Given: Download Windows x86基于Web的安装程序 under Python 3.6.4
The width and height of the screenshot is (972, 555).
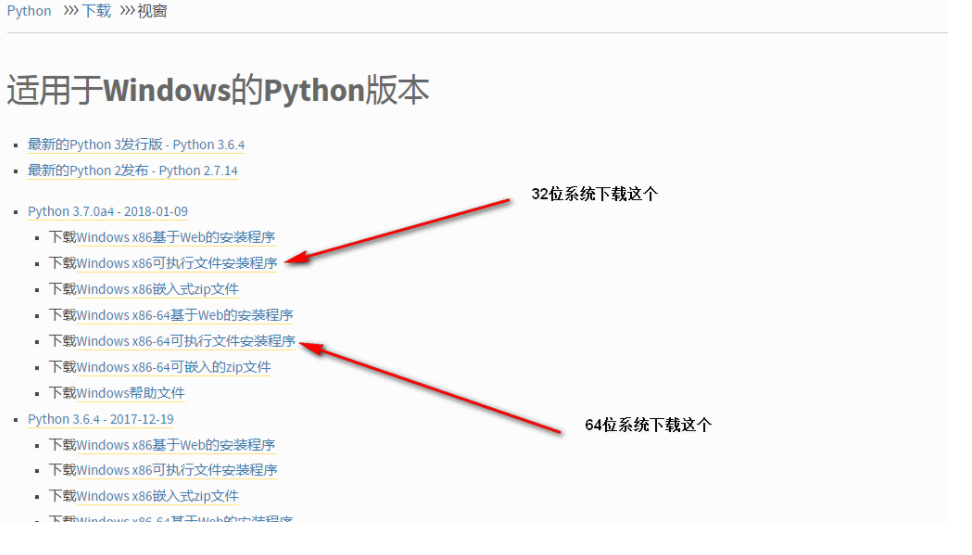Looking at the screenshot, I should (x=176, y=445).
